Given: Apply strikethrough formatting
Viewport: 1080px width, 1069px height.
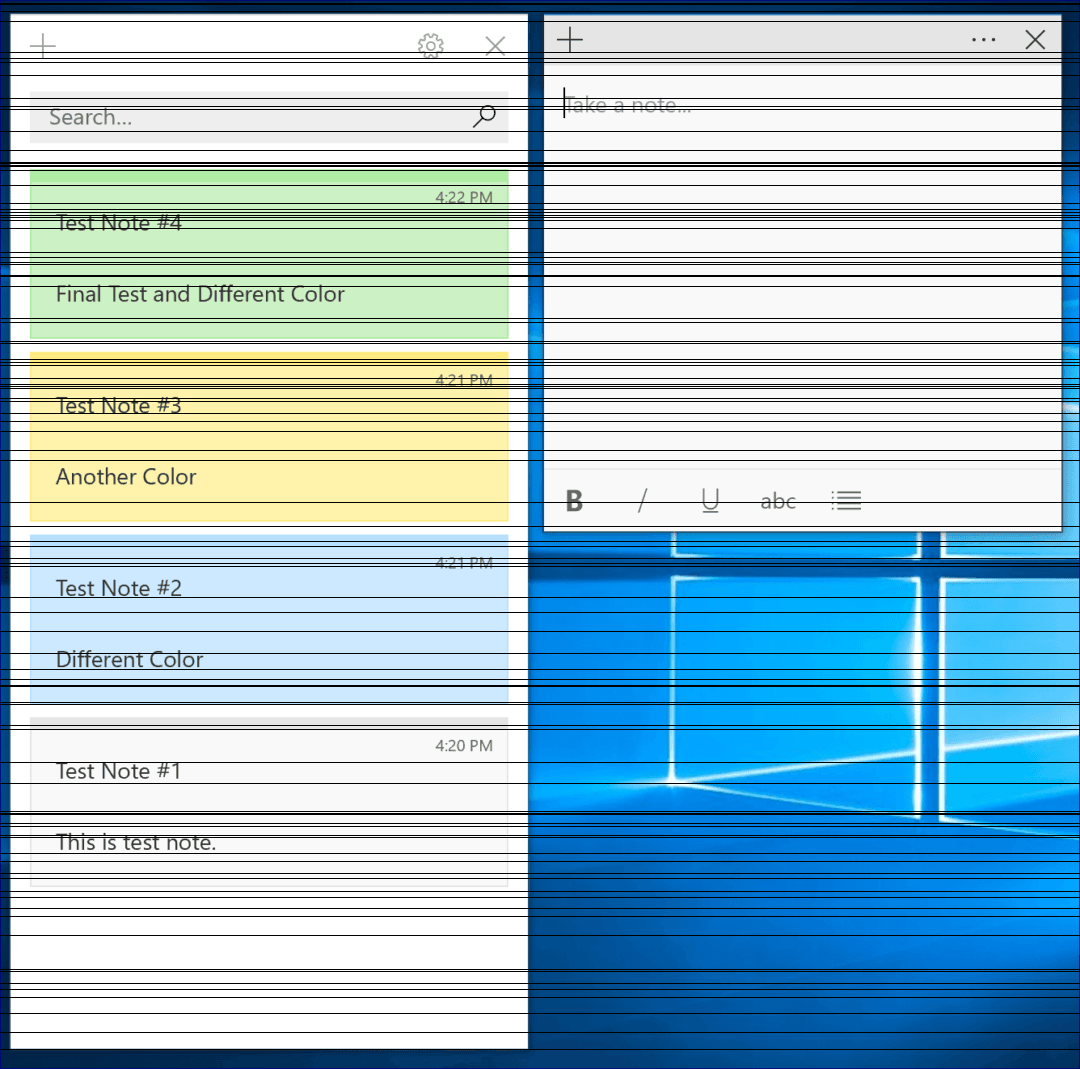Looking at the screenshot, I should click(x=778, y=500).
